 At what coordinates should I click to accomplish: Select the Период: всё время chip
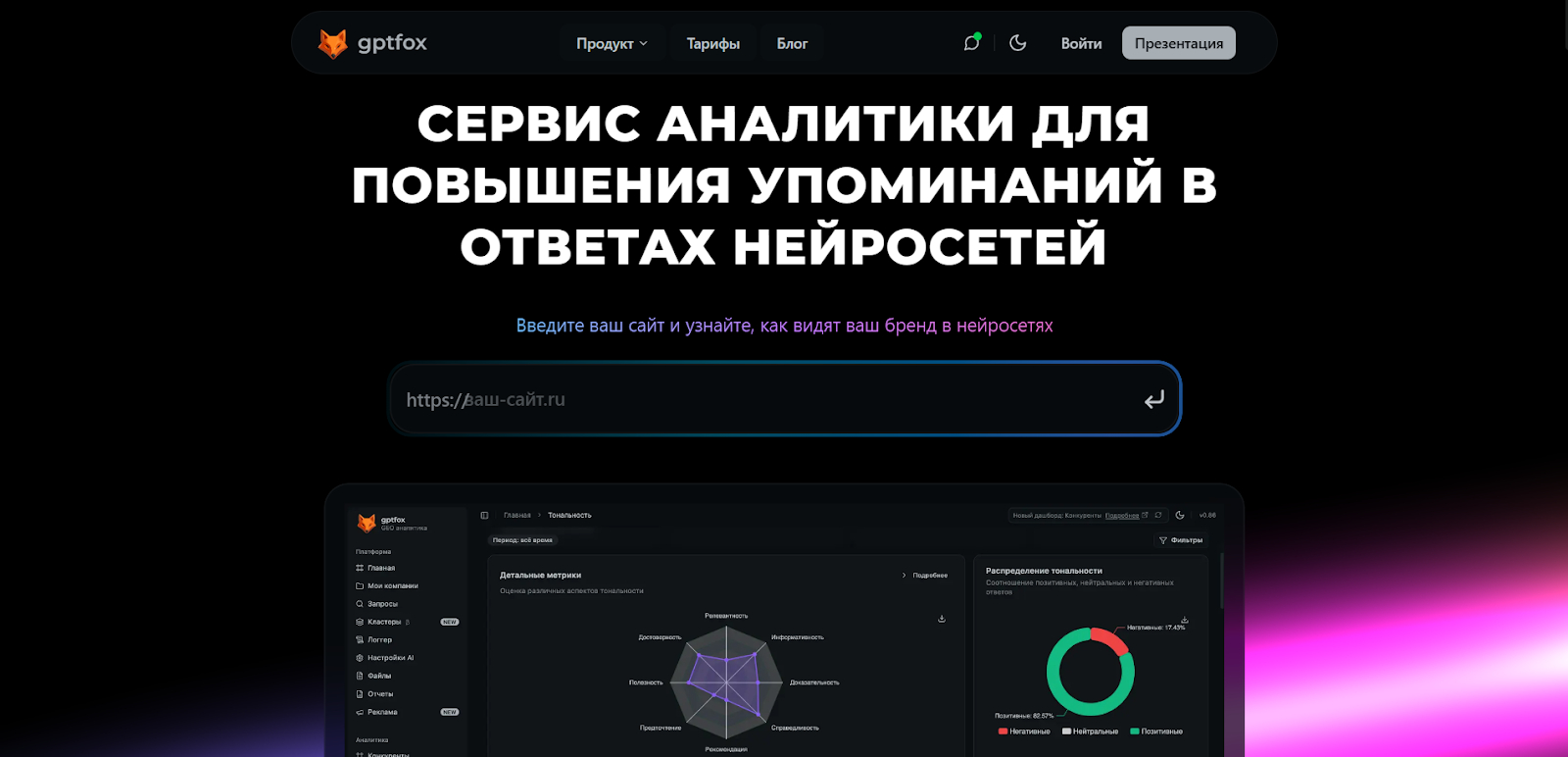click(522, 540)
